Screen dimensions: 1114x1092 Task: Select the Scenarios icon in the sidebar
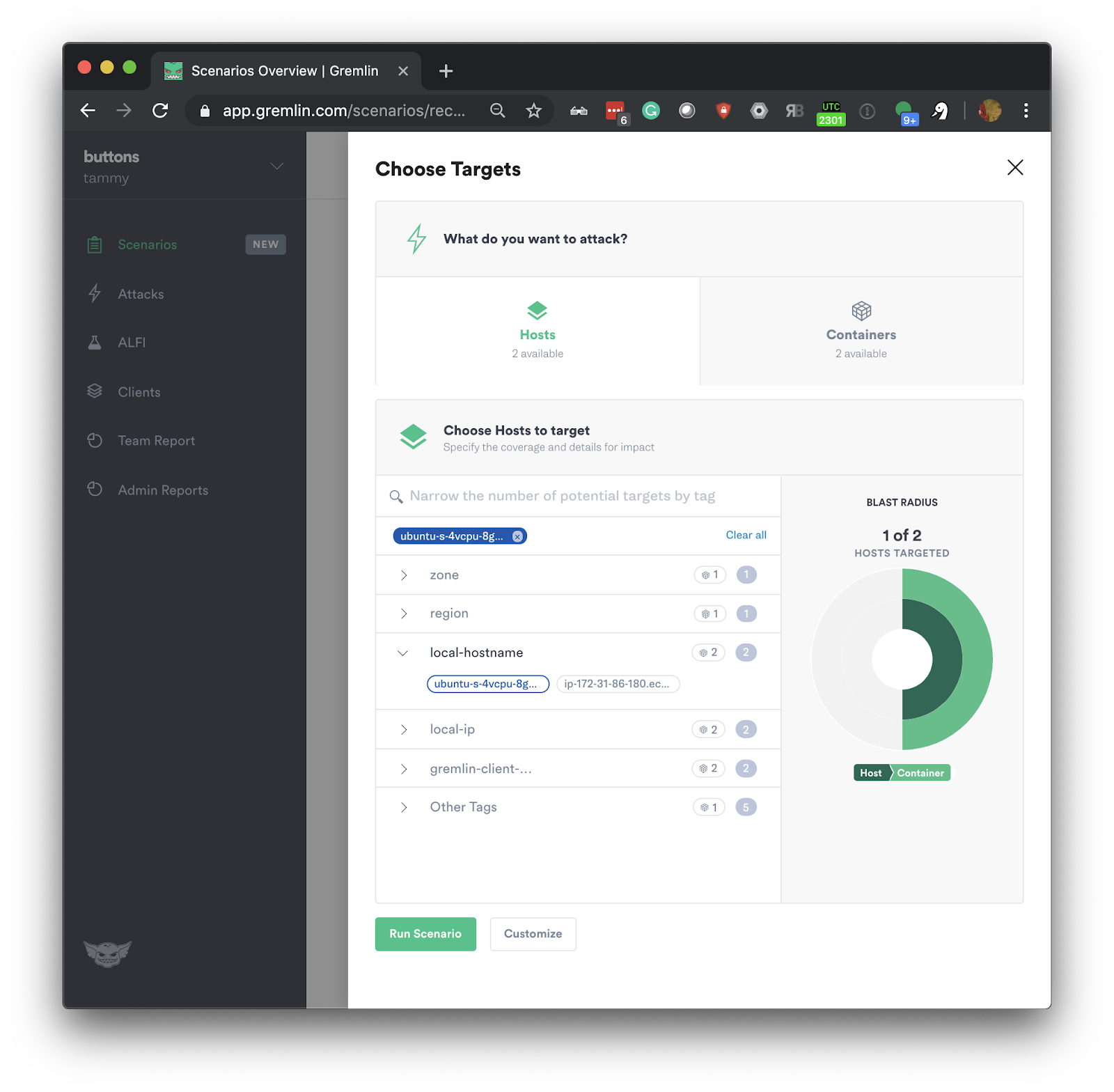[95, 244]
